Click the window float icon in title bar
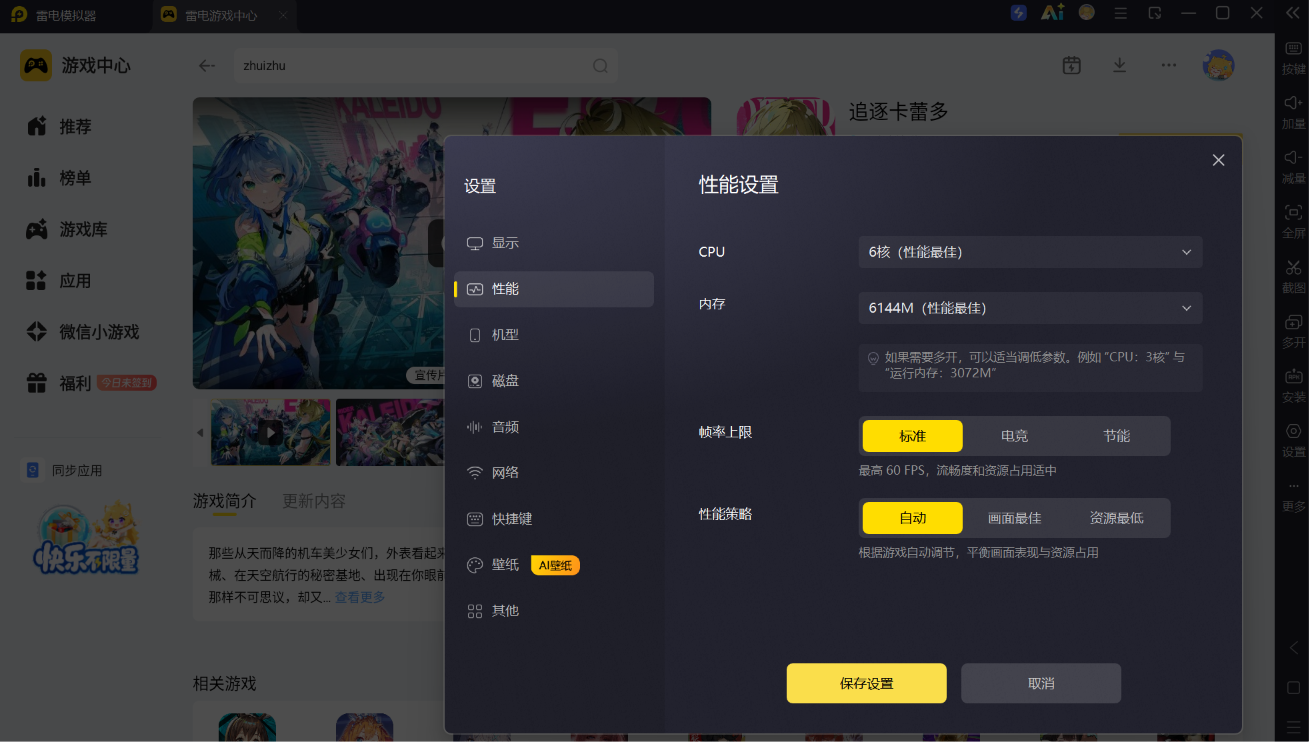This screenshot has width=1309, height=742. coord(1155,13)
